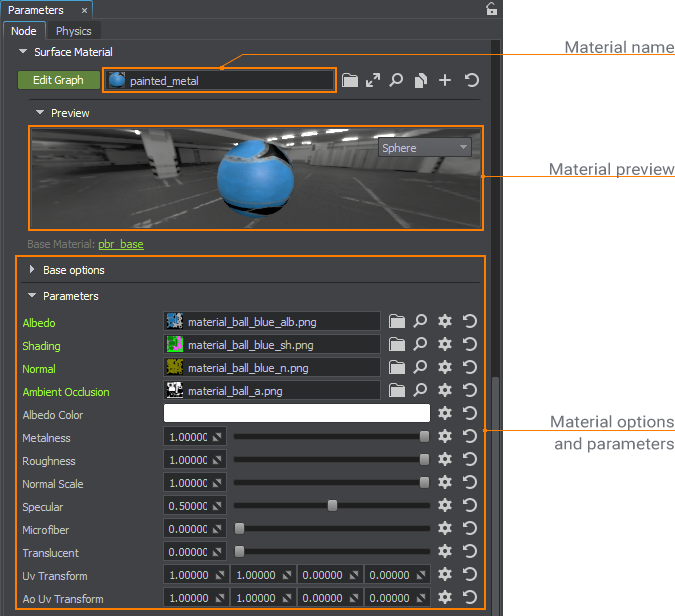Open gear settings for the Metalness parameter
Viewport: 675px width, 616px height.
446,437
